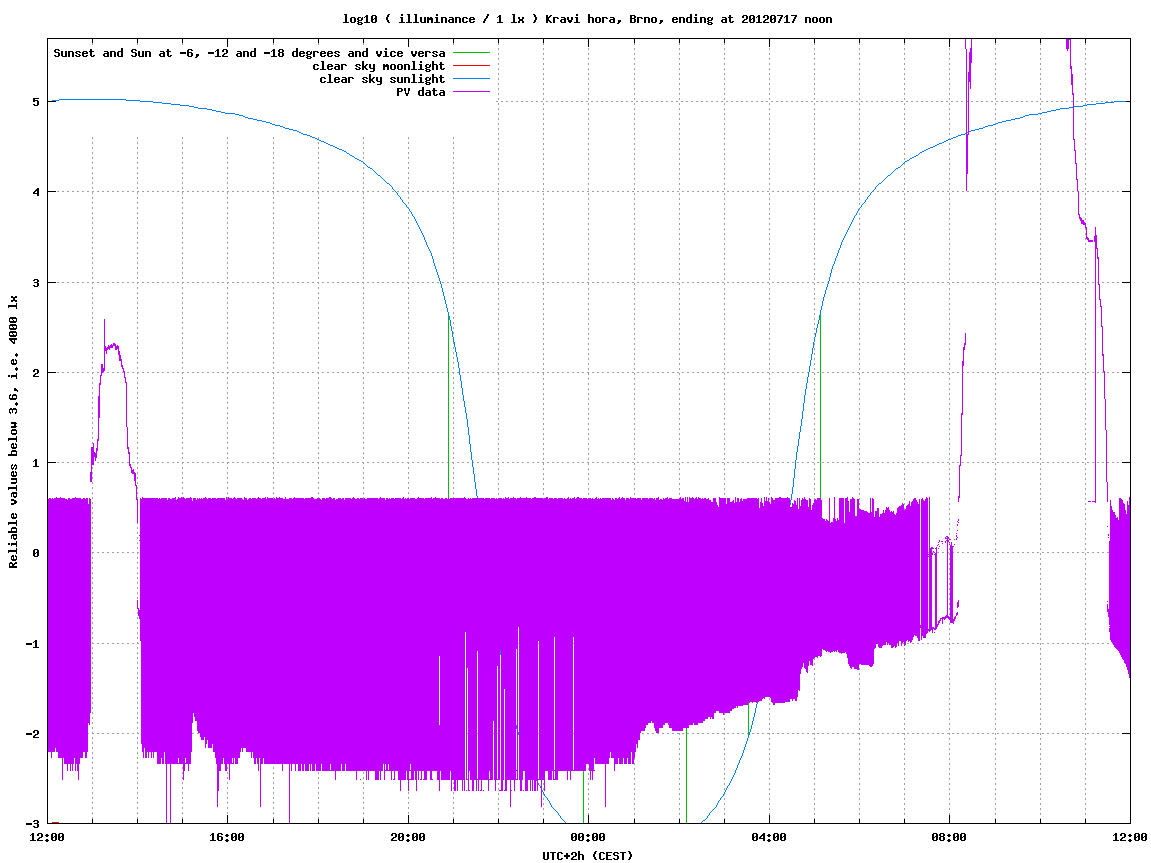Click the x-axis label '20:00'

(x=408, y=837)
